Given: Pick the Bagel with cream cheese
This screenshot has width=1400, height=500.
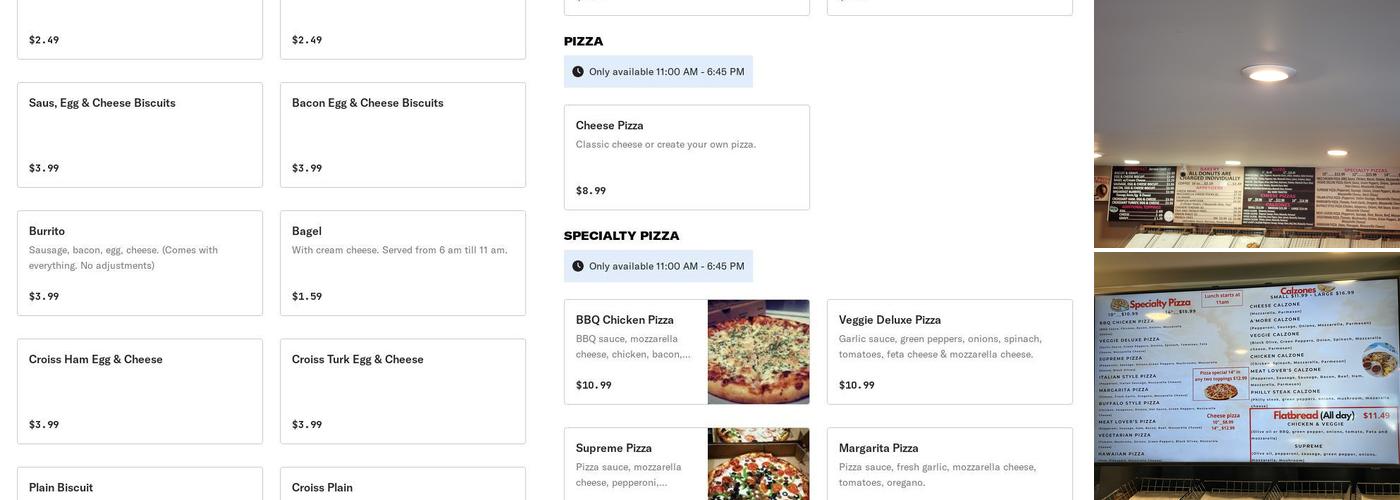Looking at the screenshot, I should 402,263.
